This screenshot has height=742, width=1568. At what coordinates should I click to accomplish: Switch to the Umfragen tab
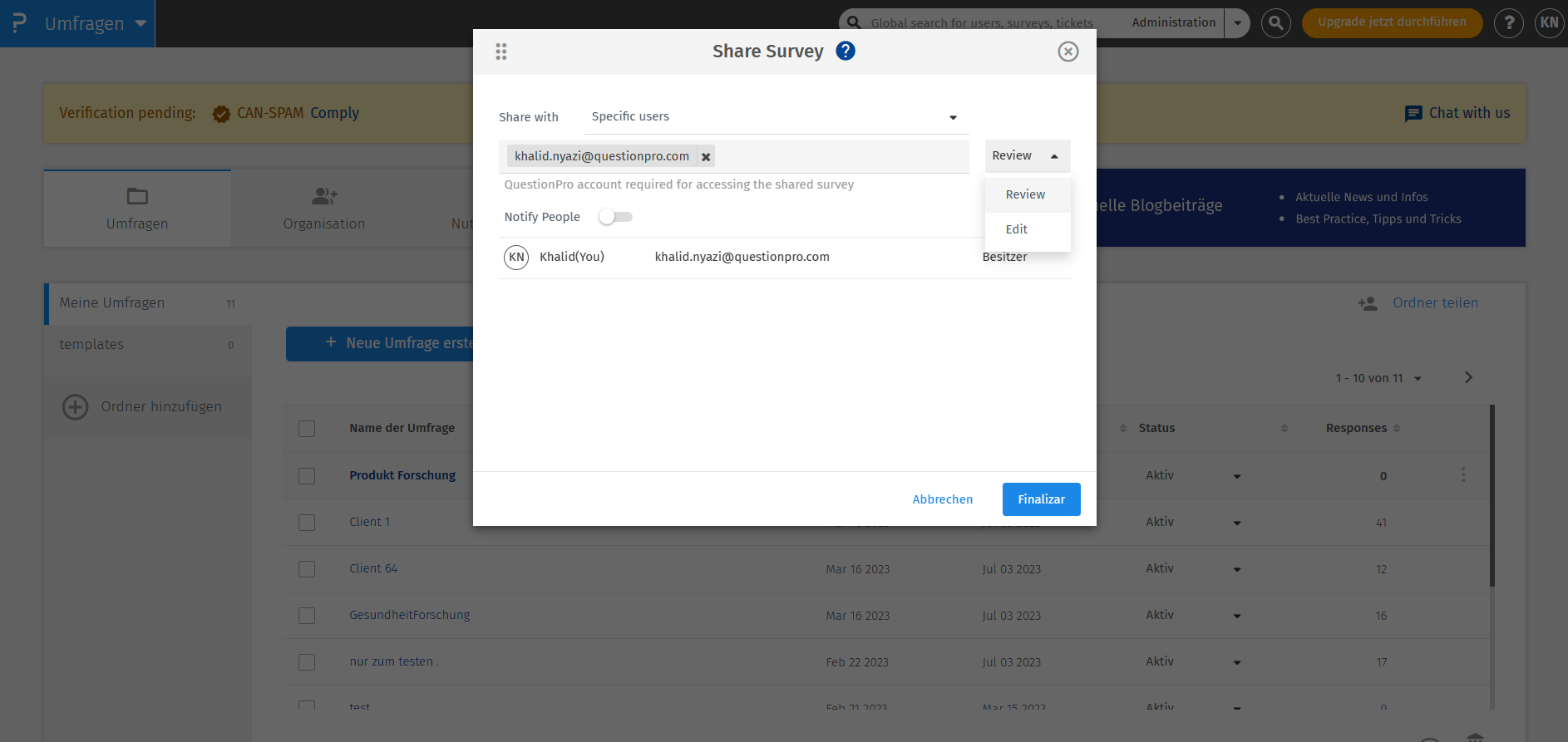[137, 209]
